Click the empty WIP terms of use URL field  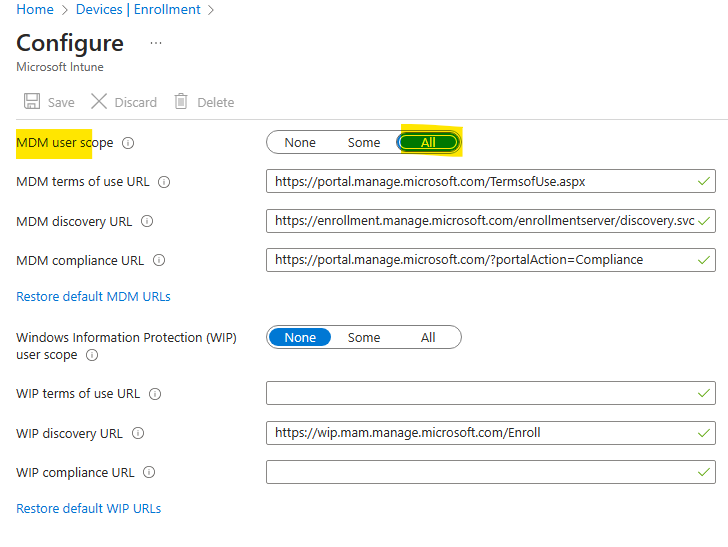point(491,393)
